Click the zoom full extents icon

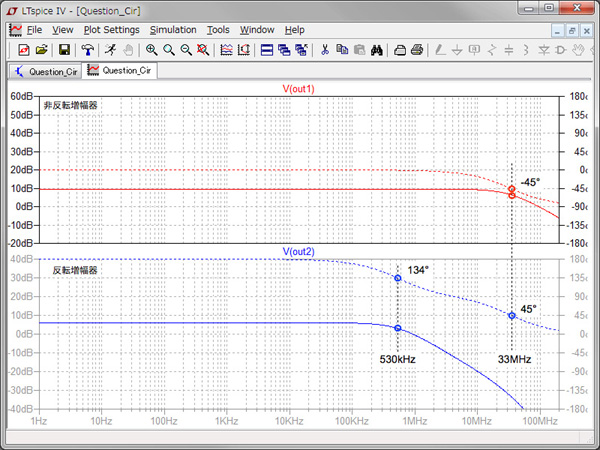click(203, 49)
